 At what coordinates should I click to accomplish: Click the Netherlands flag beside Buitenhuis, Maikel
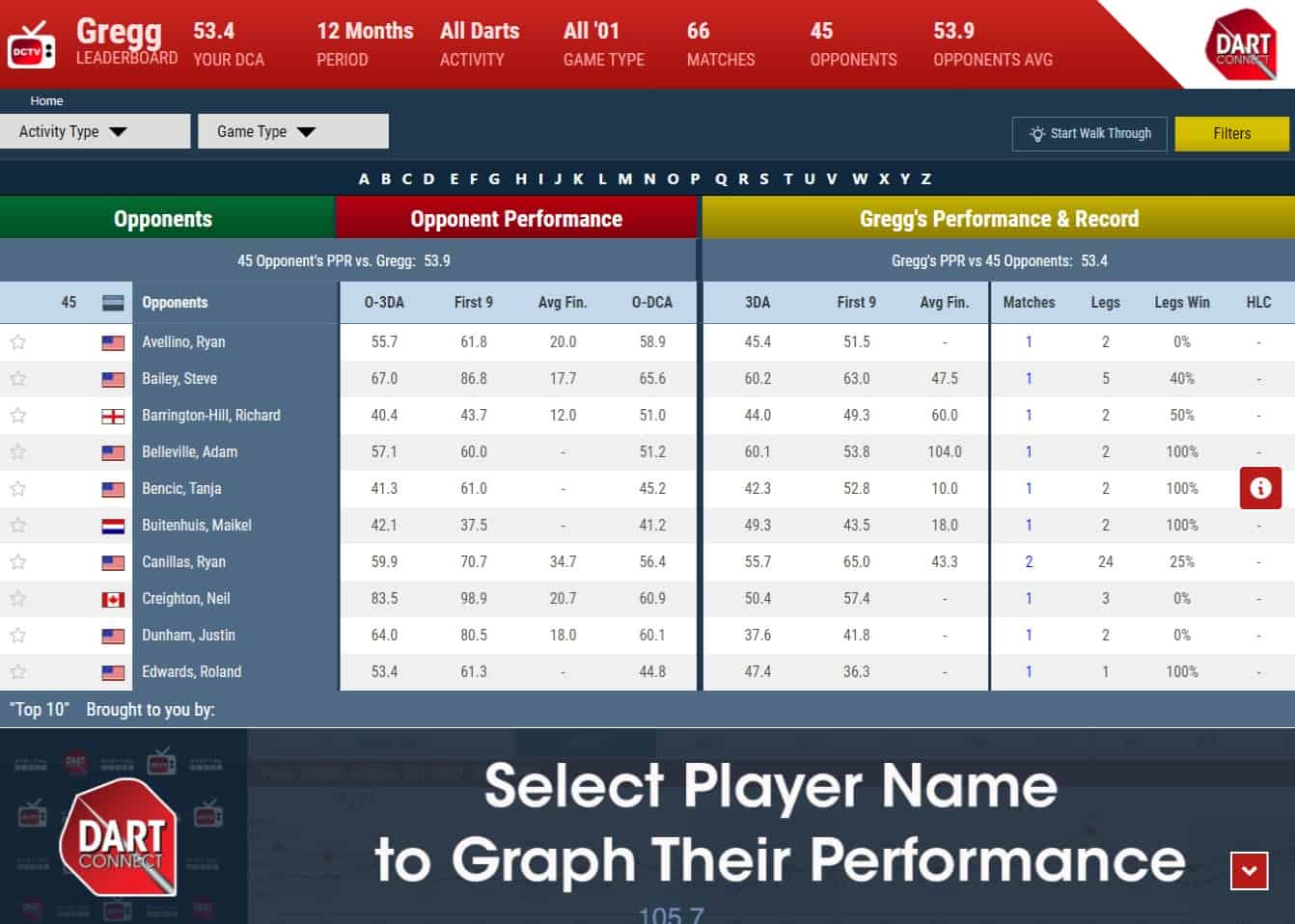pos(113,525)
